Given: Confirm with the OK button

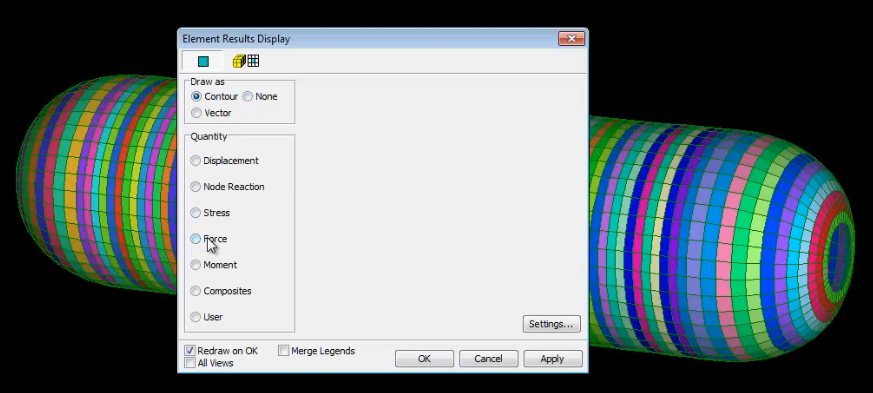Looking at the screenshot, I should 424,358.
